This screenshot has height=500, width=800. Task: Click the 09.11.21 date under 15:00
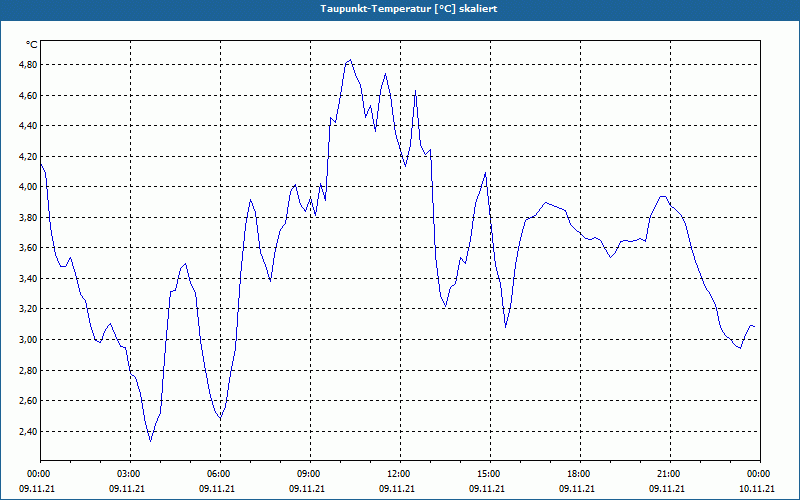[x=487, y=489]
